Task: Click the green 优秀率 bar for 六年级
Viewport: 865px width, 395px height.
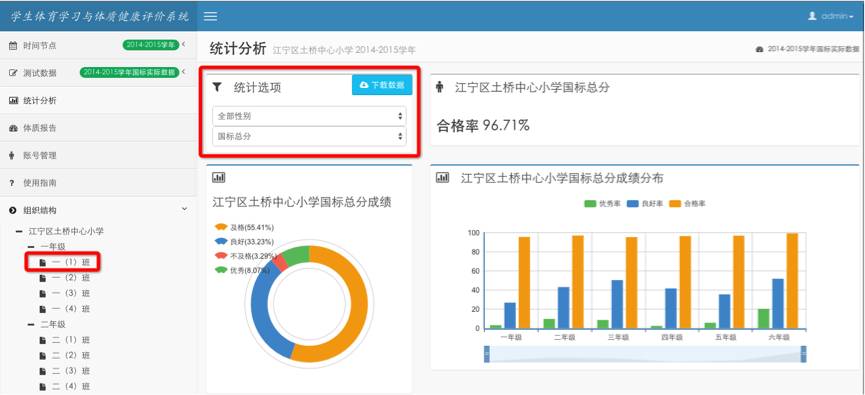Action: tap(764, 318)
